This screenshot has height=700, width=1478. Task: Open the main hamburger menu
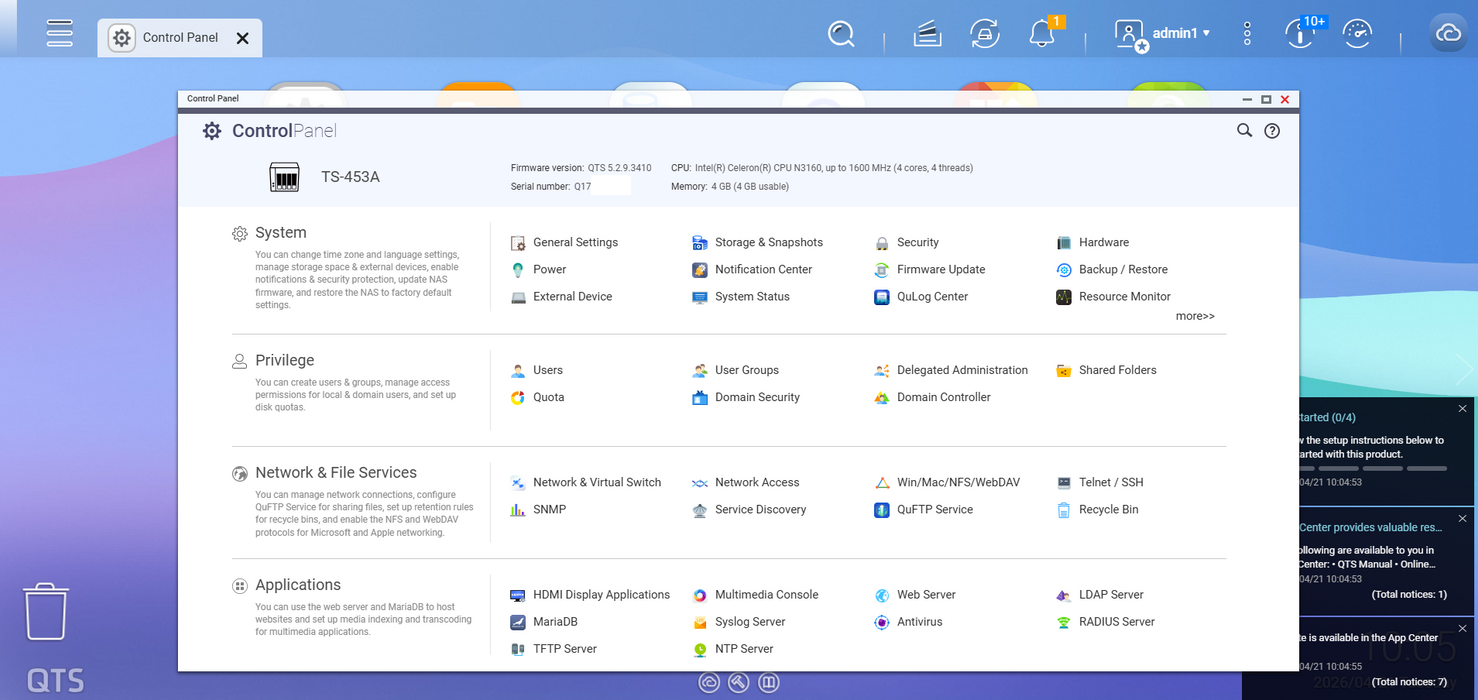59,33
